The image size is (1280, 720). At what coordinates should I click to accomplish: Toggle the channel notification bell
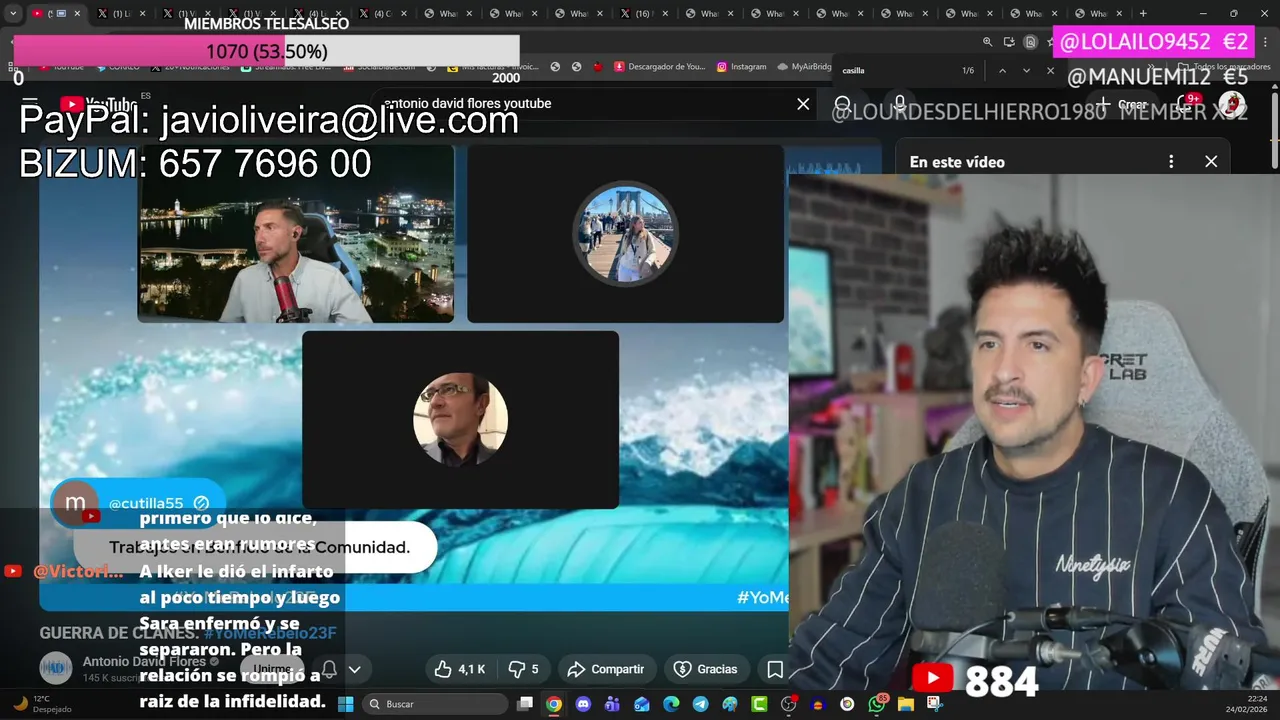click(x=328, y=669)
